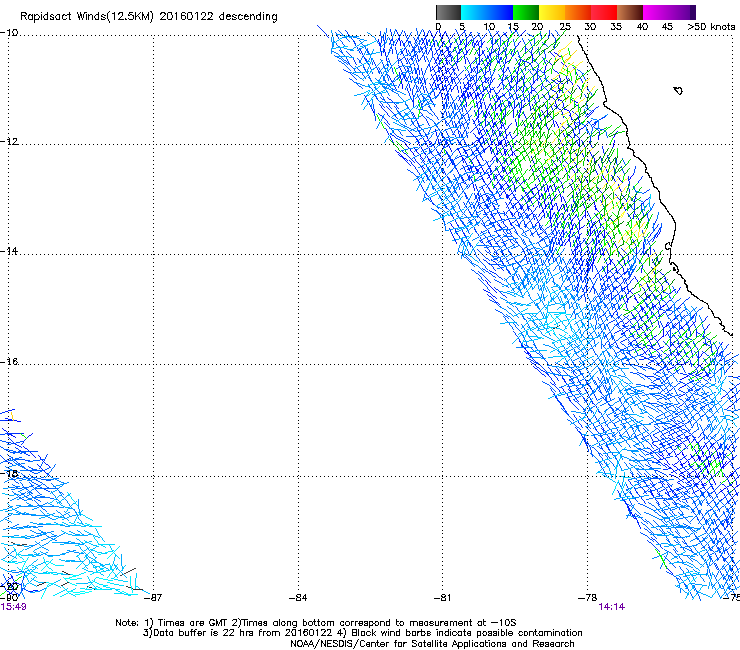Image resolution: width=740 pixels, height=650 pixels.
Task: Click the gray 0-5 knots color swatch
Action: coord(448,12)
